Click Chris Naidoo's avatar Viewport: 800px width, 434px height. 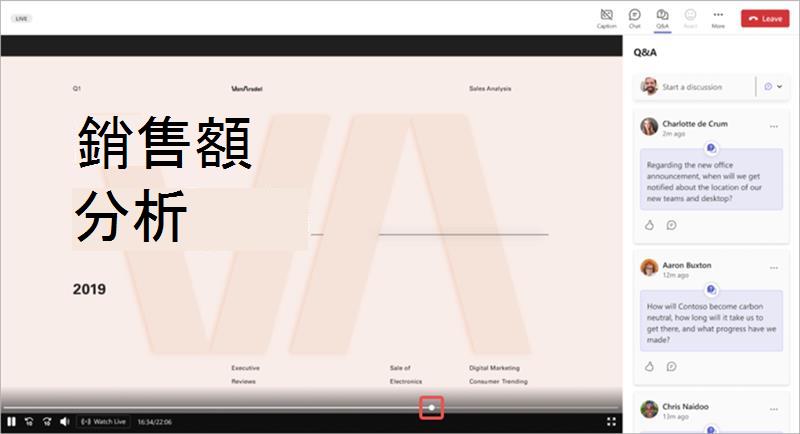point(649,409)
